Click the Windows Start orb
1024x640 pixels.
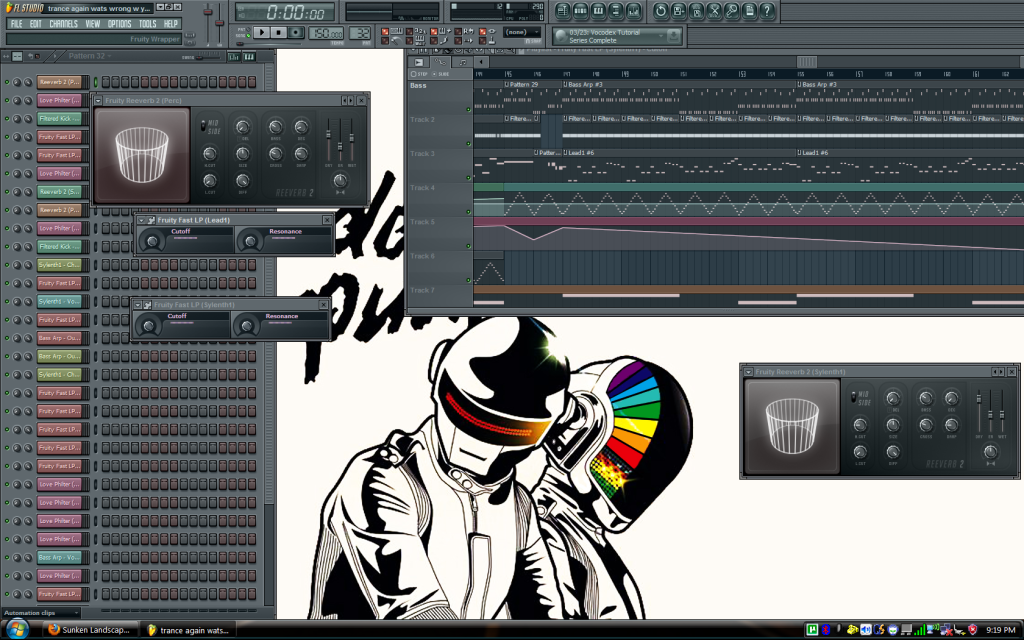(x=16, y=630)
